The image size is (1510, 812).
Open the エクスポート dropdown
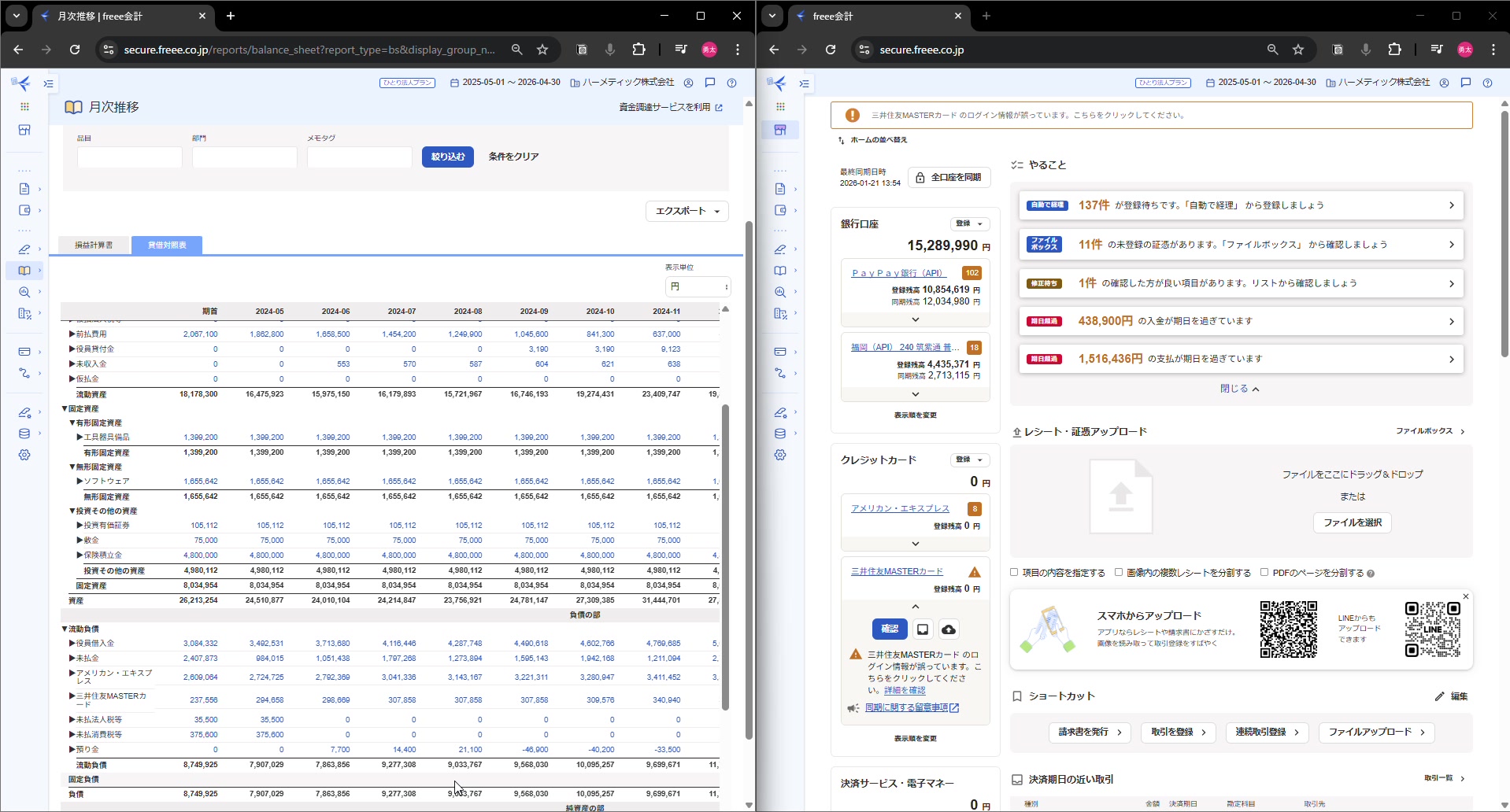687,211
